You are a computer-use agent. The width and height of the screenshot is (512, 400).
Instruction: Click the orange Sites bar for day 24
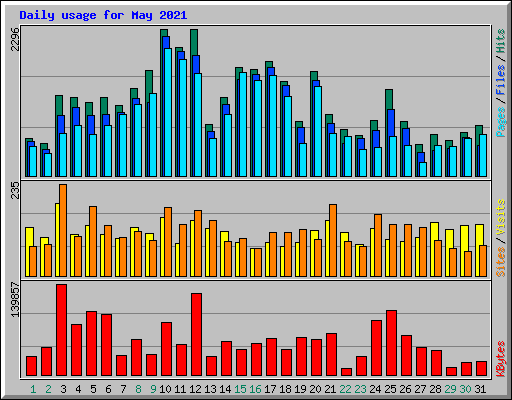point(378,245)
